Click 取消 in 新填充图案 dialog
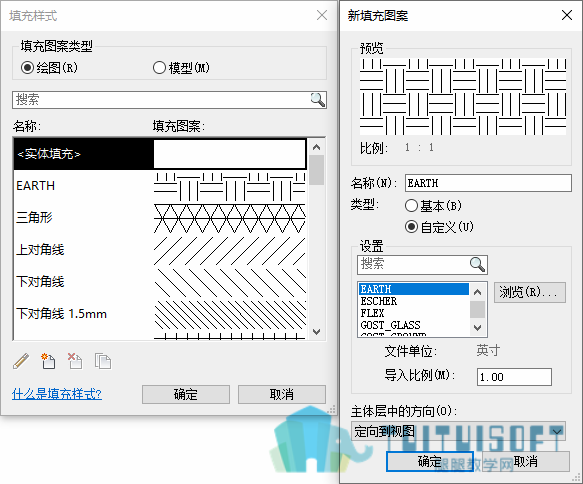 click(526, 461)
